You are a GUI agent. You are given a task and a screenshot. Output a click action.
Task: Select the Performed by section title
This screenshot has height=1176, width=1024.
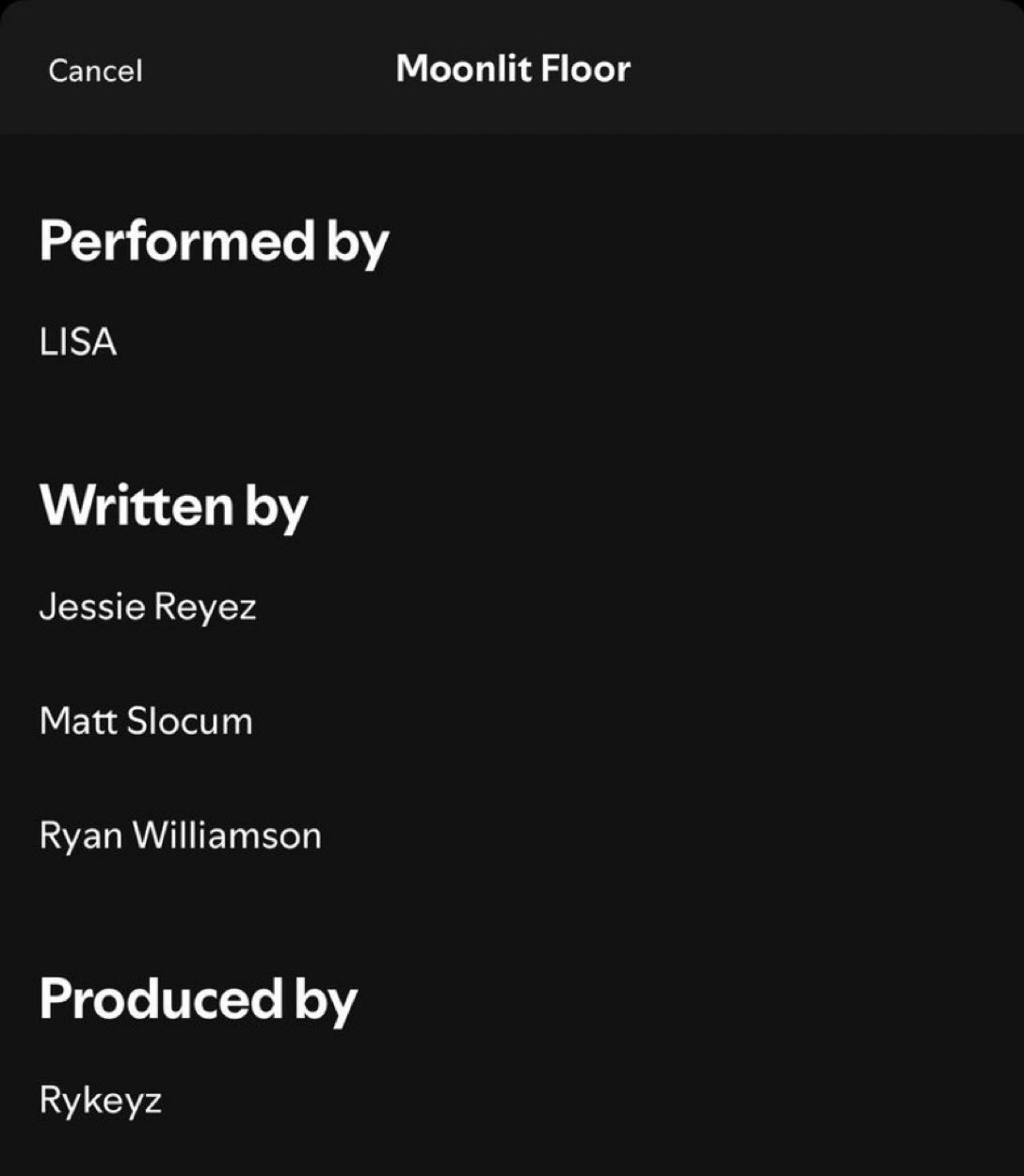[214, 242]
